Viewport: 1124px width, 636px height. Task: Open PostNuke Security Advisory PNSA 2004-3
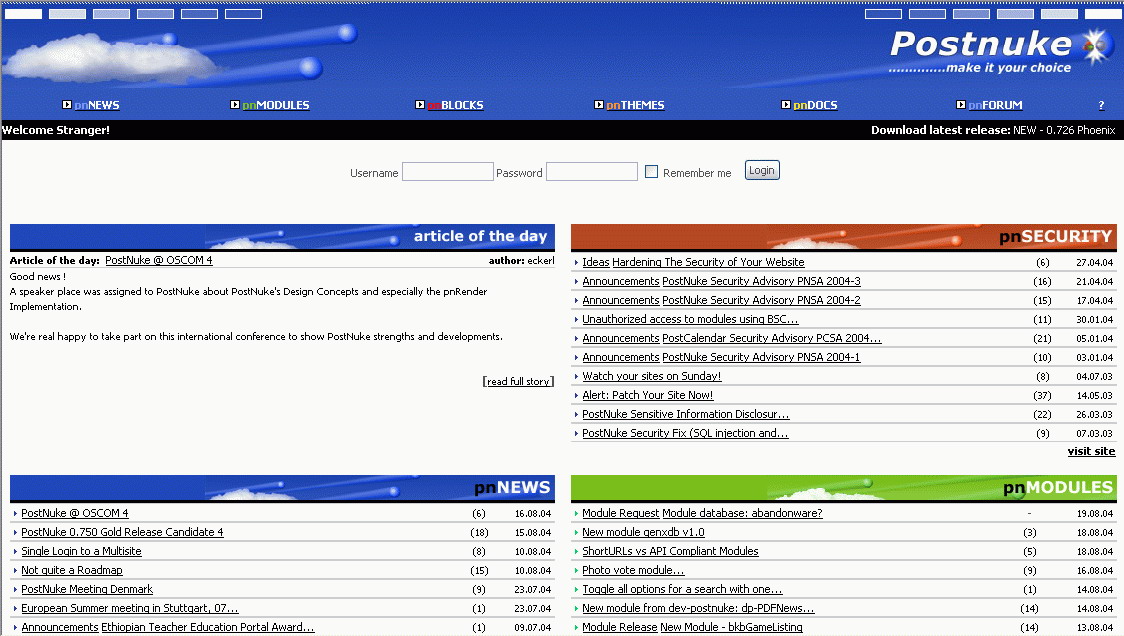(x=761, y=281)
